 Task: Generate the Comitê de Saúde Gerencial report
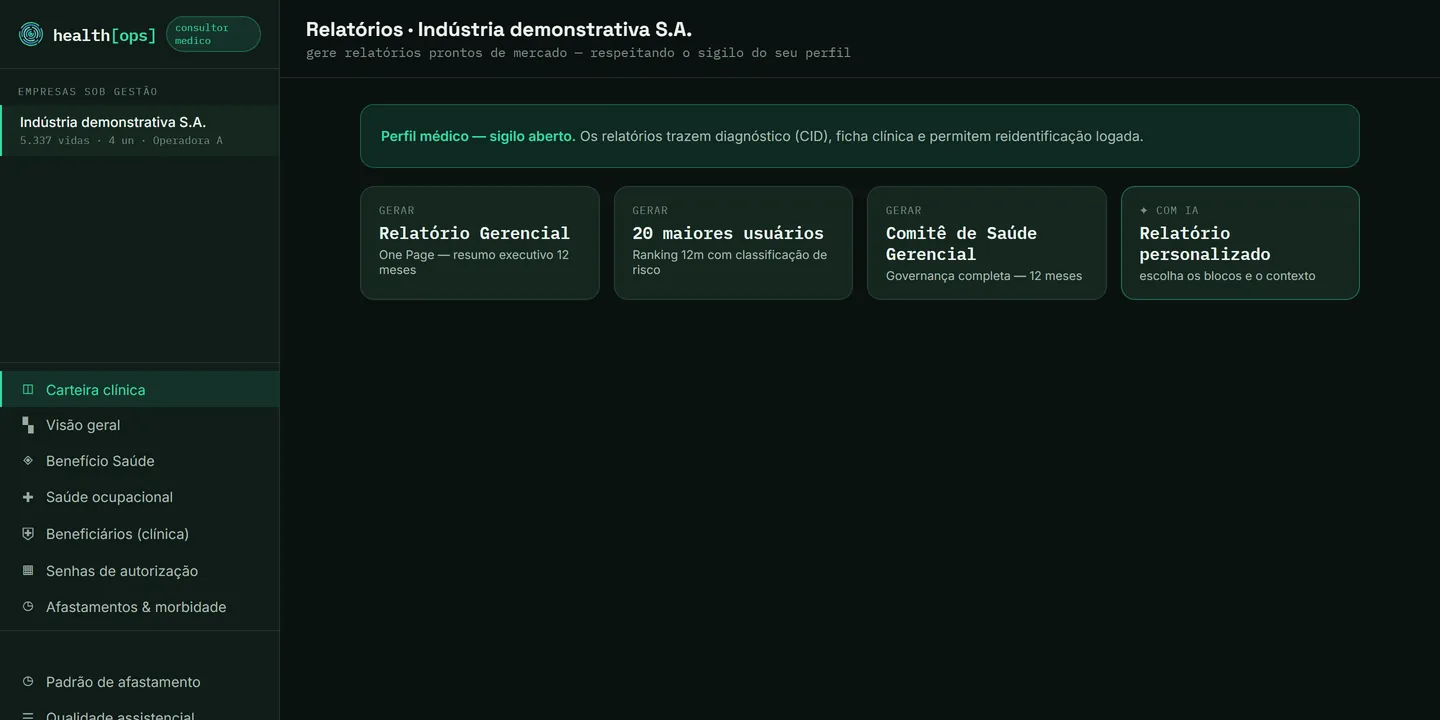coord(987,243)
